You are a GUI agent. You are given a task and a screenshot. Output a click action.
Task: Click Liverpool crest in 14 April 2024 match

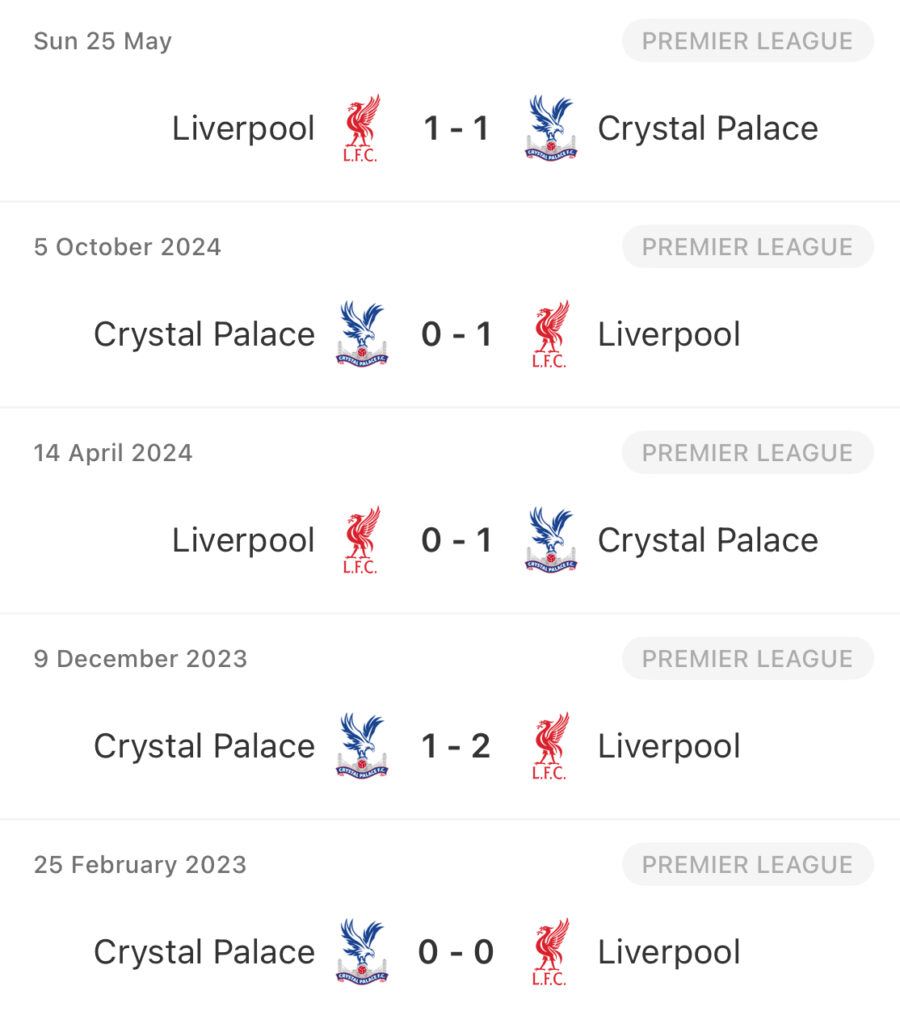coord(361,540)
